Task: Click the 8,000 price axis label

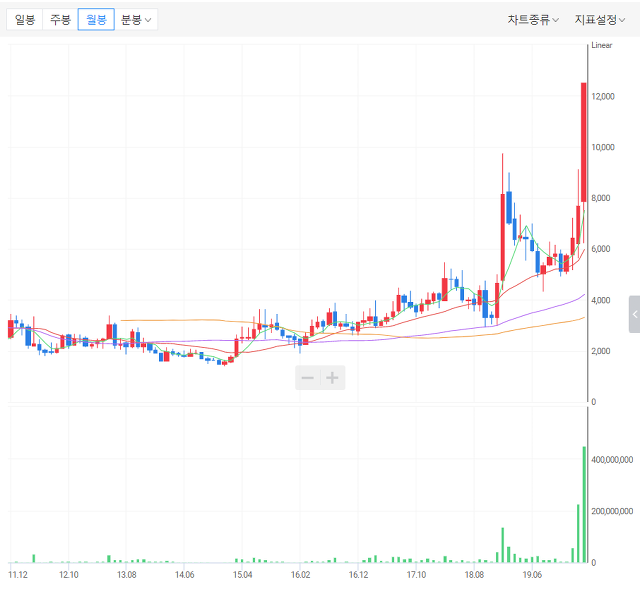Action: click(601, 198)
